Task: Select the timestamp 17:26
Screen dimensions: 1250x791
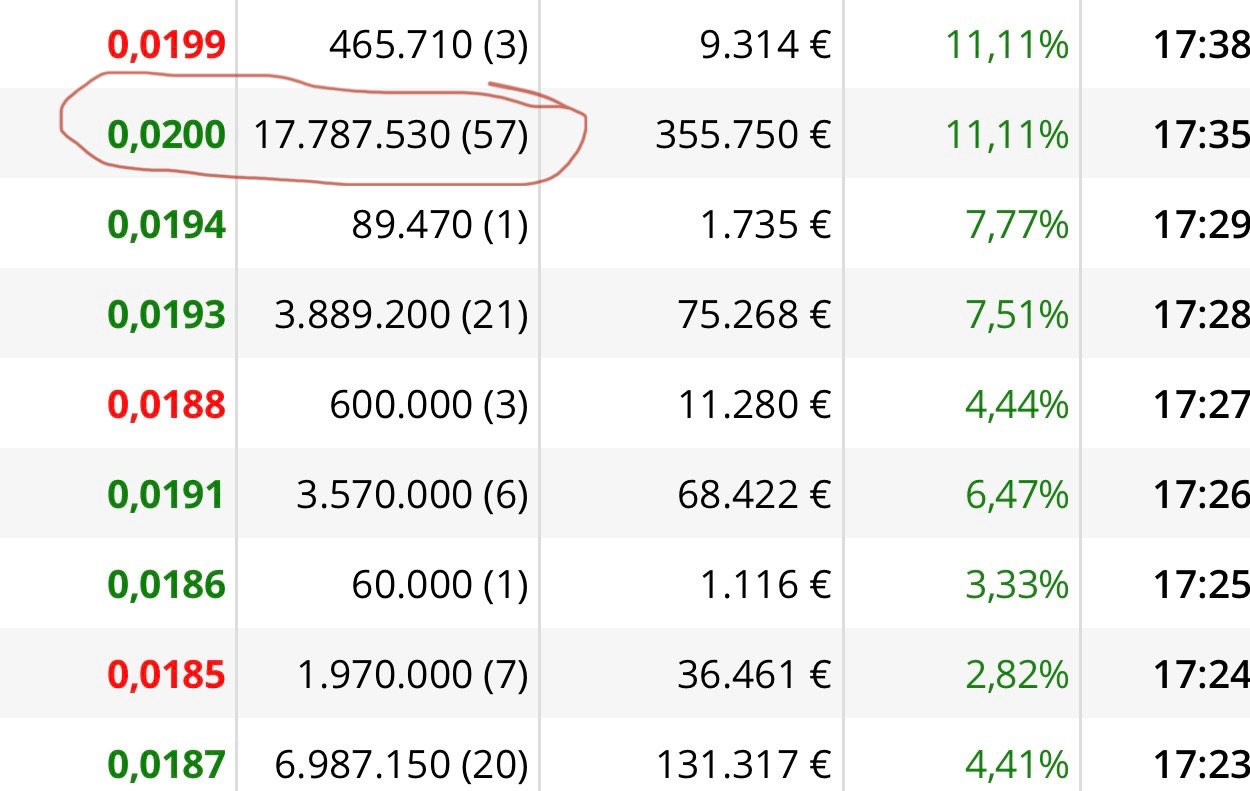Action: coord(1201,495)
